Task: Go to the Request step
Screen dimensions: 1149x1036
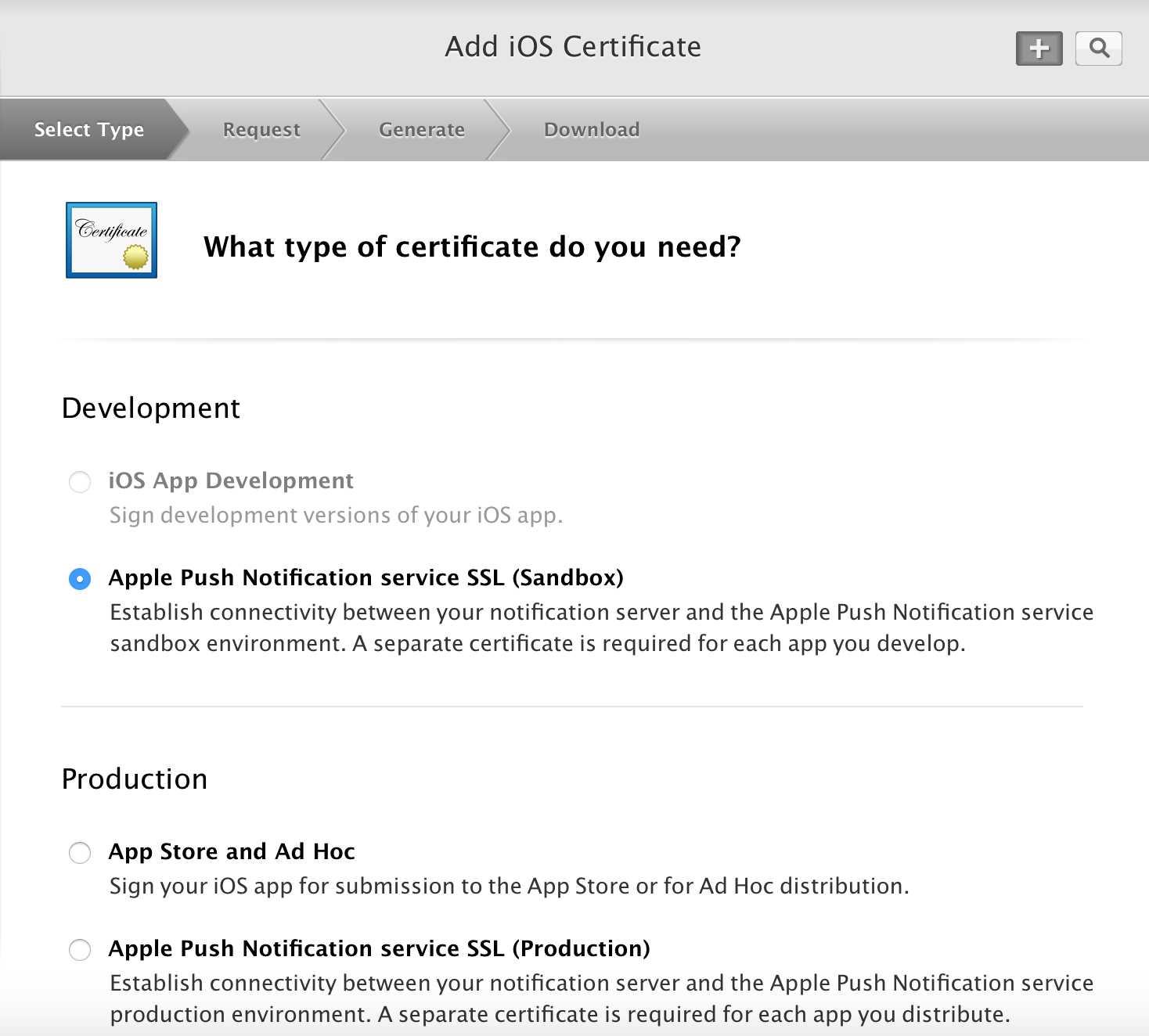Action: 261,130
